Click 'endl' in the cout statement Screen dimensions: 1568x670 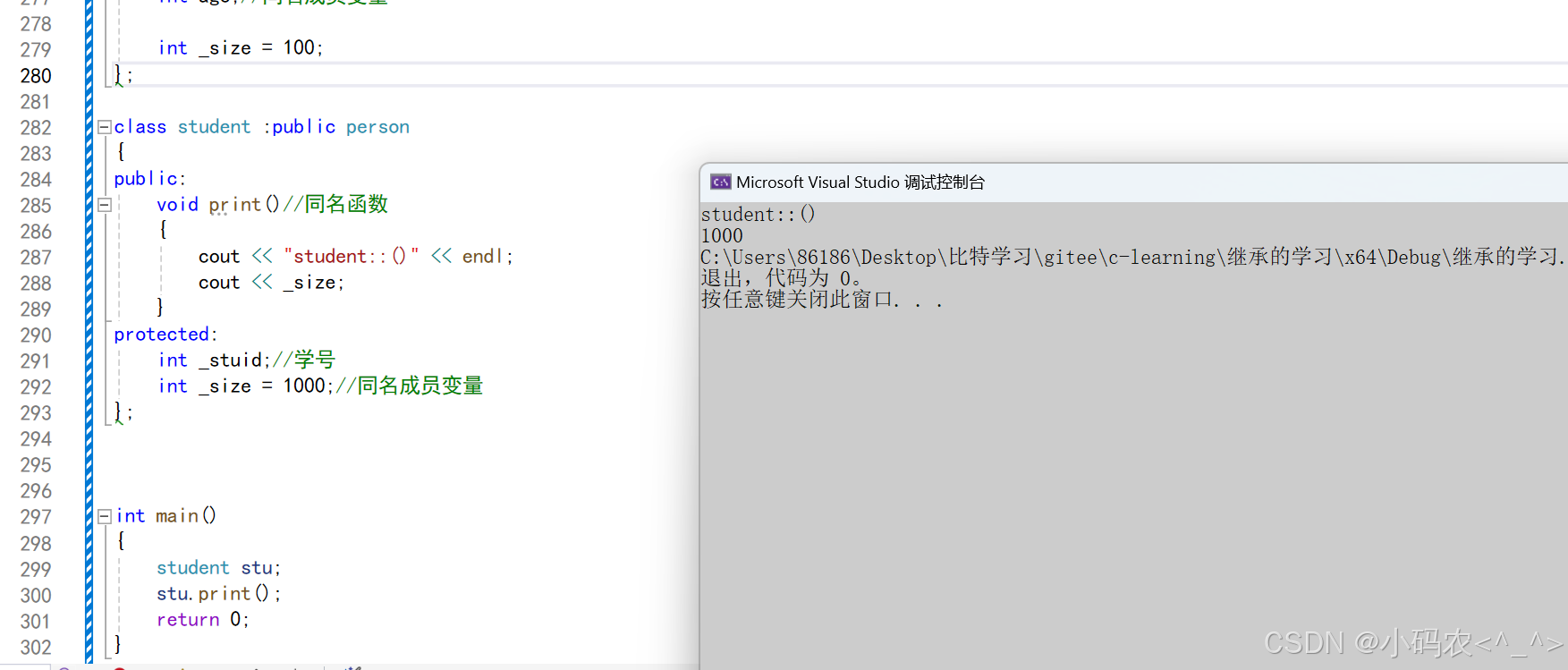click(x=483, y=257)
